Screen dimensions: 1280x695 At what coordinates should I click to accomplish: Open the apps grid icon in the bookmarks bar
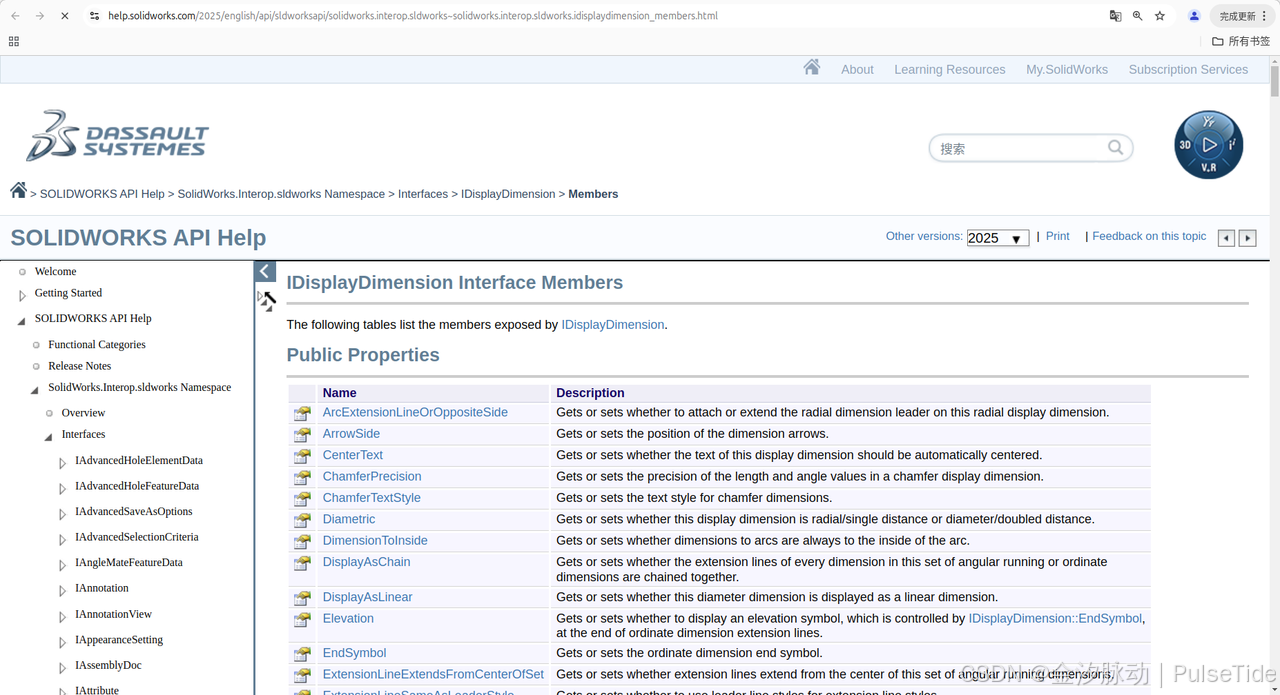(x=14, y=41)
